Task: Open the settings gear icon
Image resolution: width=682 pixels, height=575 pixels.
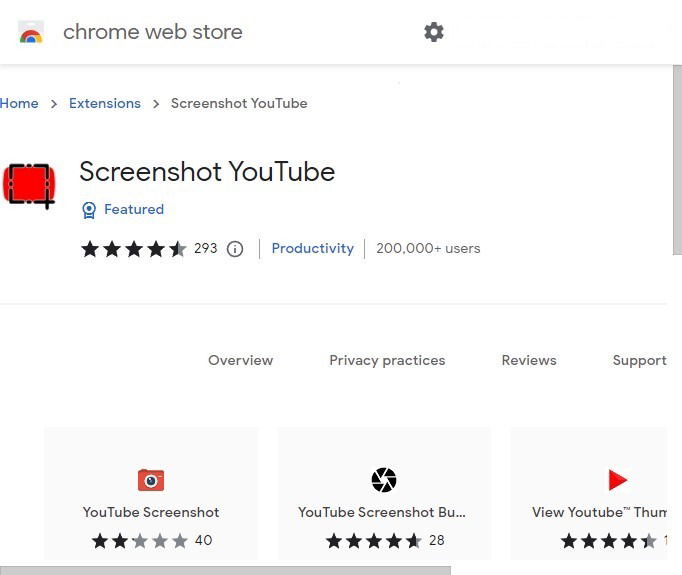Action: [434, 32]
